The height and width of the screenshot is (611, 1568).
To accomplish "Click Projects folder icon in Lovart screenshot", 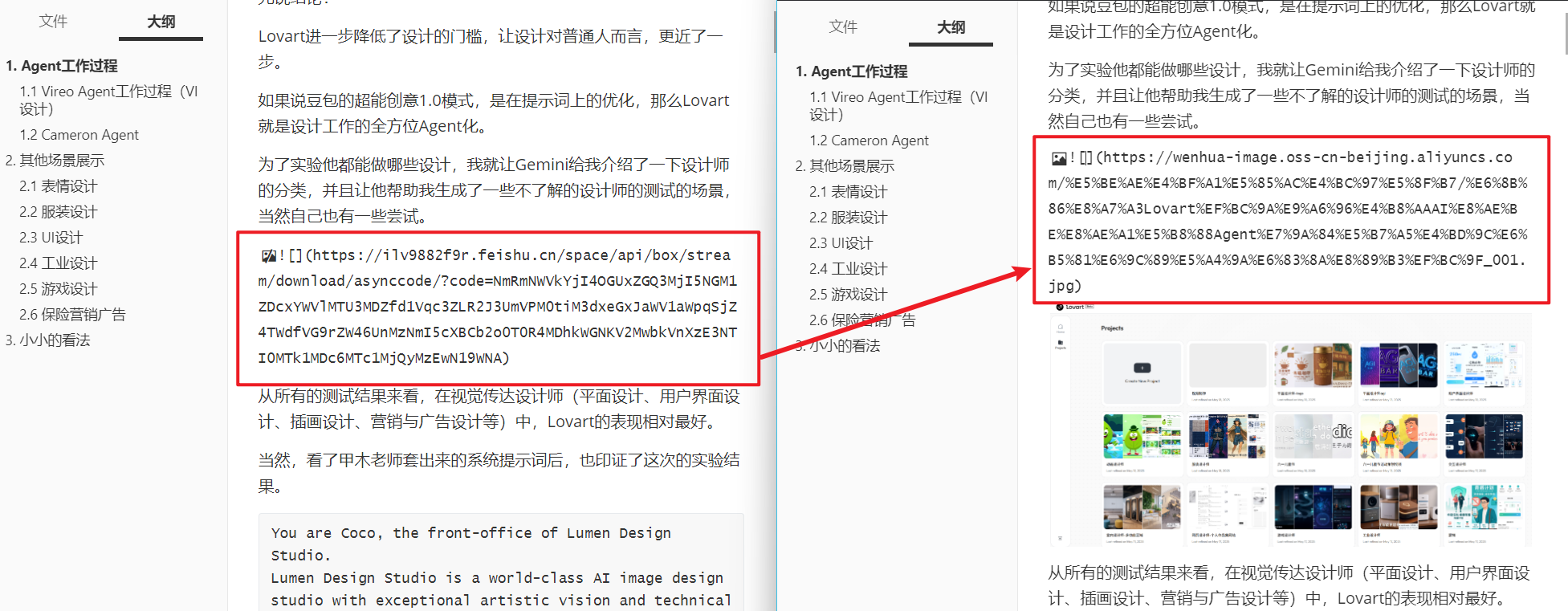I will [x=1060, y=344].
